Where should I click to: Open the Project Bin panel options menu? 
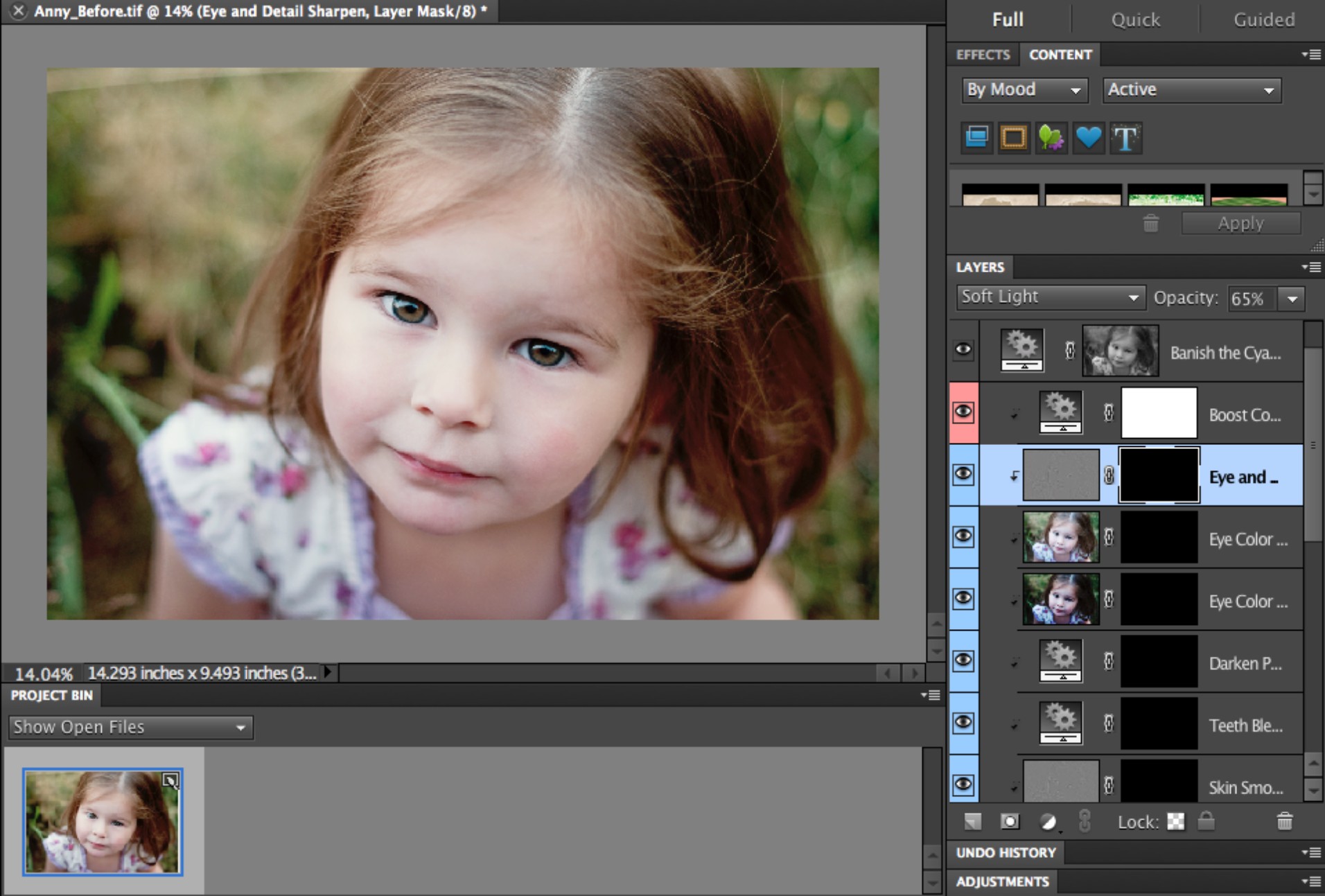pyautogui.click(x=931, y=695)
